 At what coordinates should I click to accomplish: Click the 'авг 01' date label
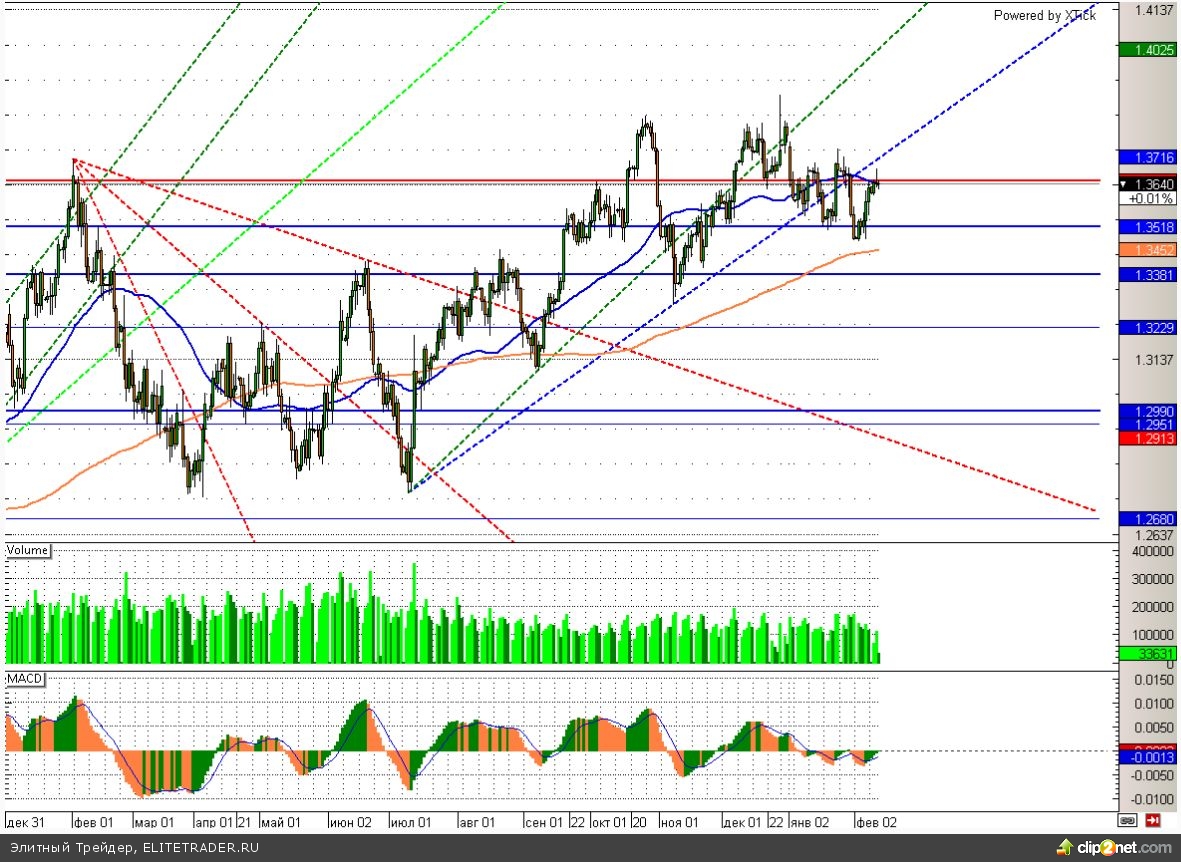[477, 822]
